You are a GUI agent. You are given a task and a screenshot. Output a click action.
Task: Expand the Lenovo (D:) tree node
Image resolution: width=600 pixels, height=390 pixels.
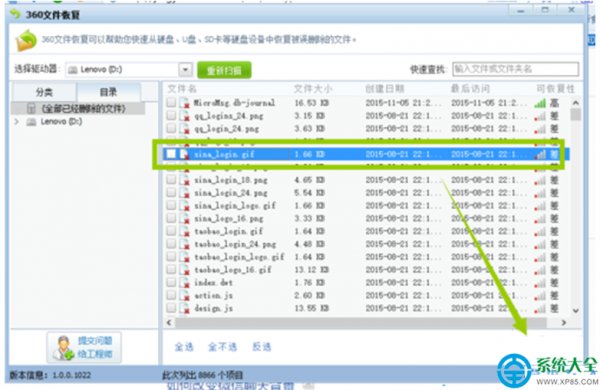[x=16, y=122]
